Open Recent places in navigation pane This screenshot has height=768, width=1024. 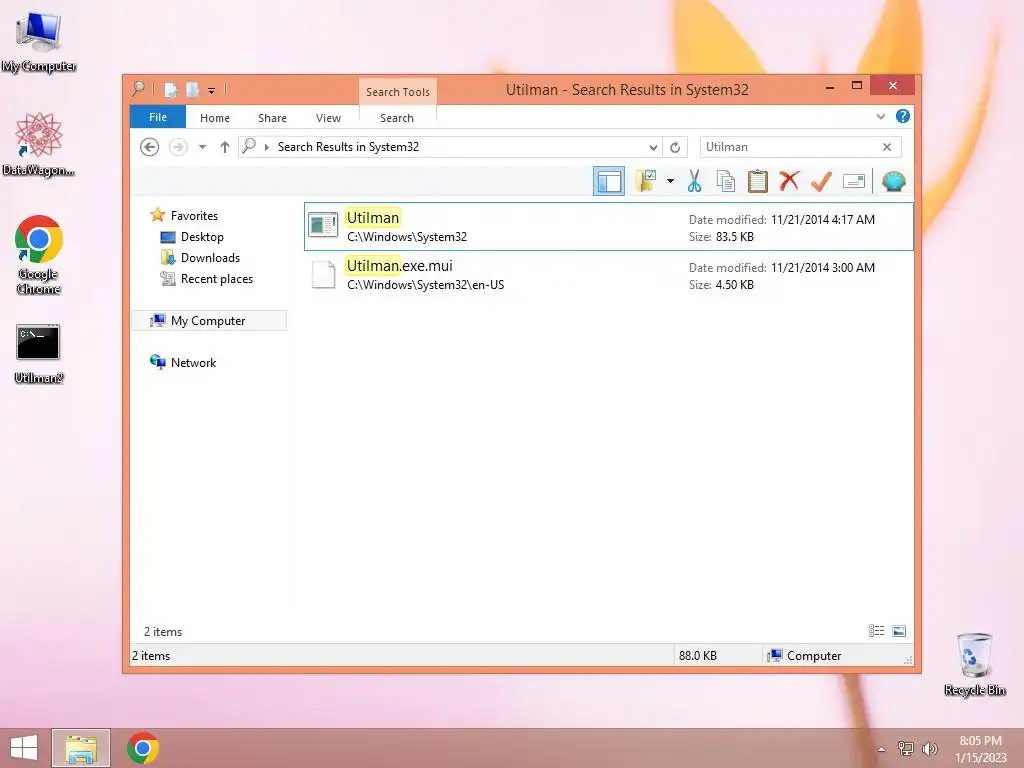[x=217, y=279]
